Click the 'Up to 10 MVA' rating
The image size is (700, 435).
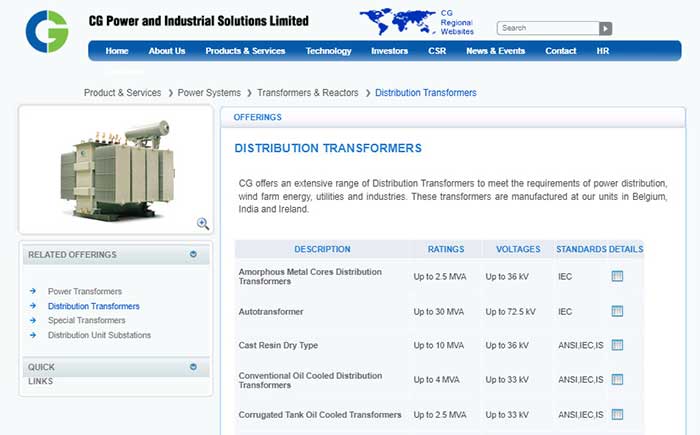(438, 345)
